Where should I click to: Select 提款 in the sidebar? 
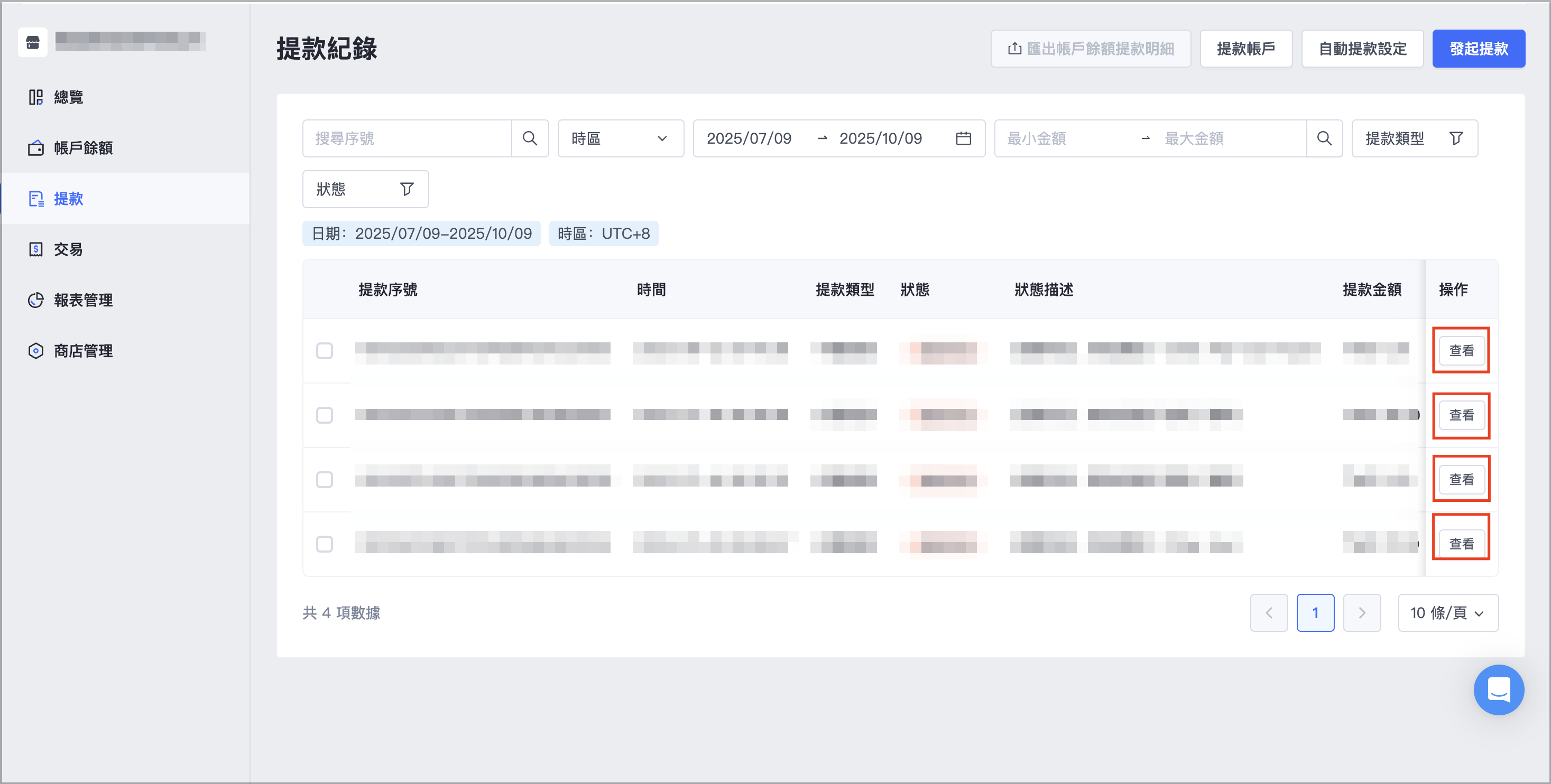[125, 199]
